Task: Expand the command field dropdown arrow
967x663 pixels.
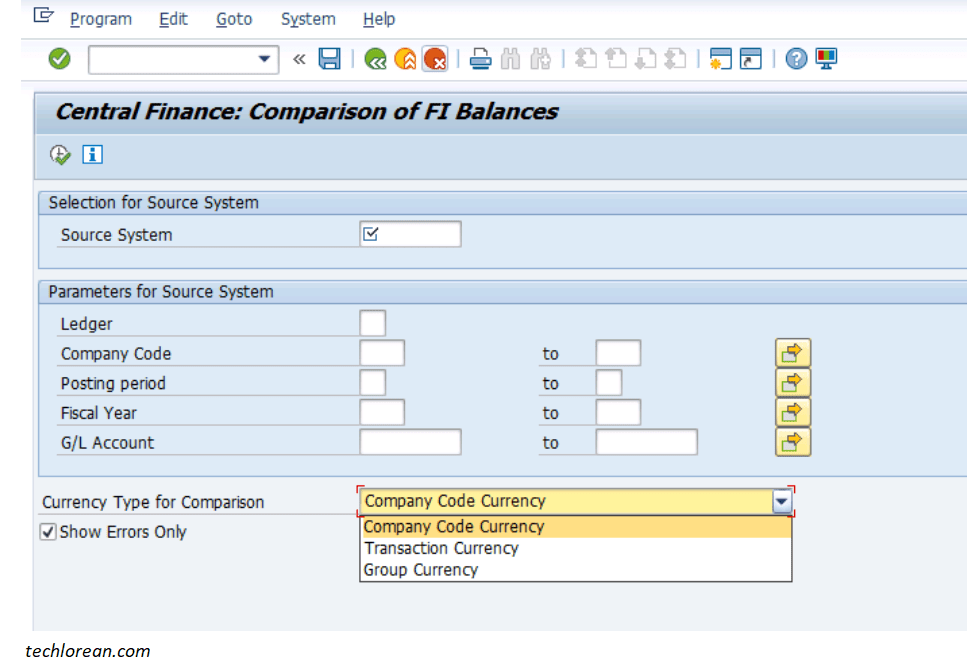Action: pos(266,58)
